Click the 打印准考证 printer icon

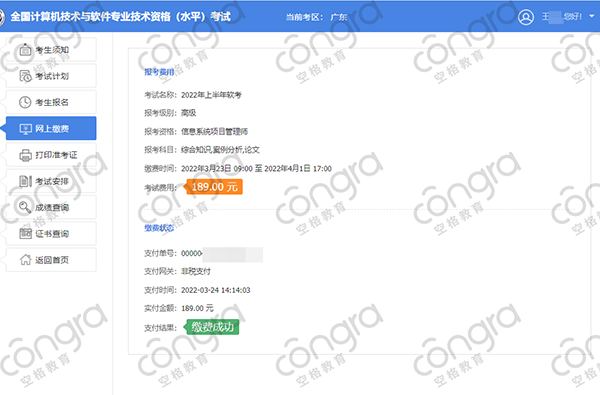click(x=25, y=155)
